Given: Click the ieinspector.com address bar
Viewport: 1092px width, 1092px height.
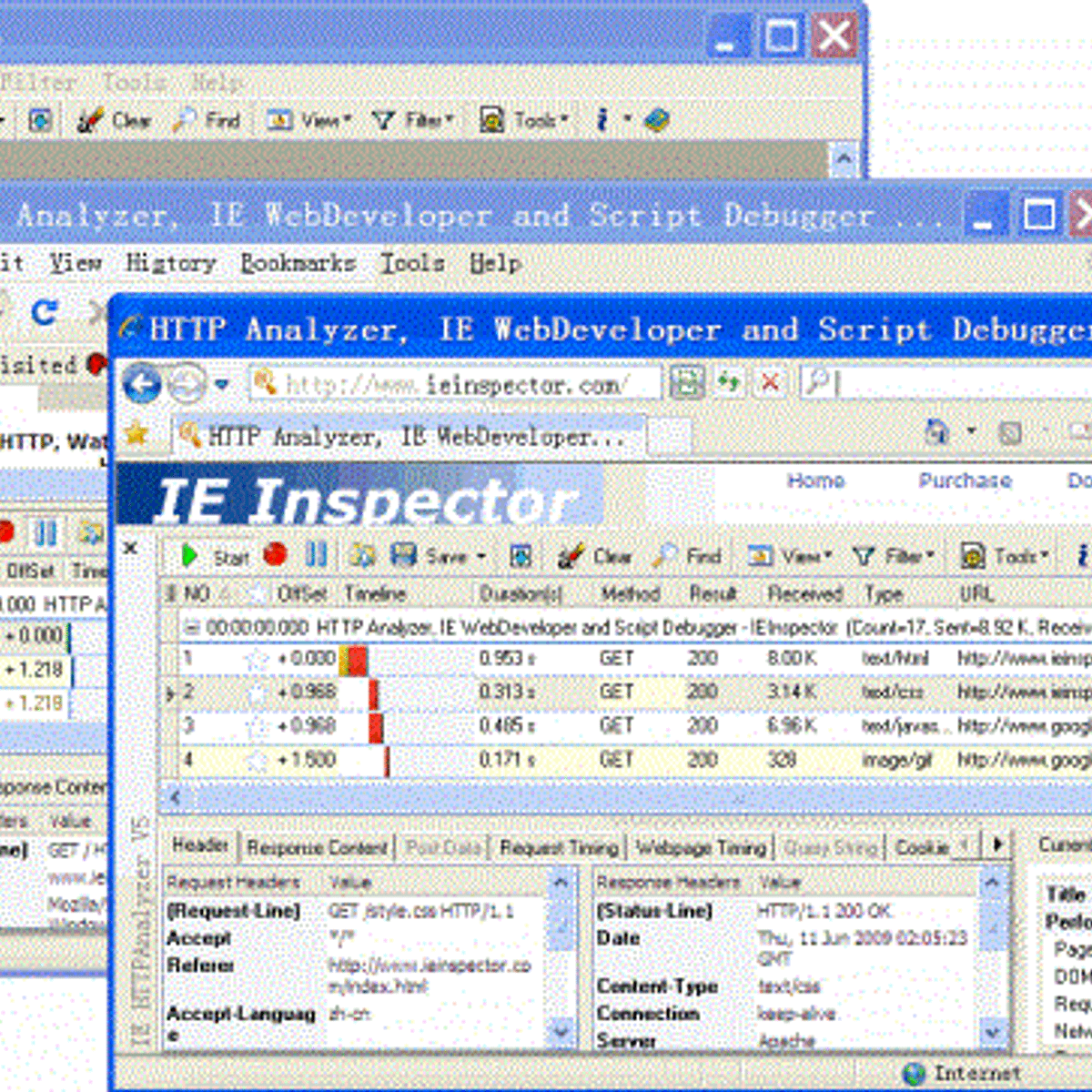Looking at the screenshot, I should (455, 384).
